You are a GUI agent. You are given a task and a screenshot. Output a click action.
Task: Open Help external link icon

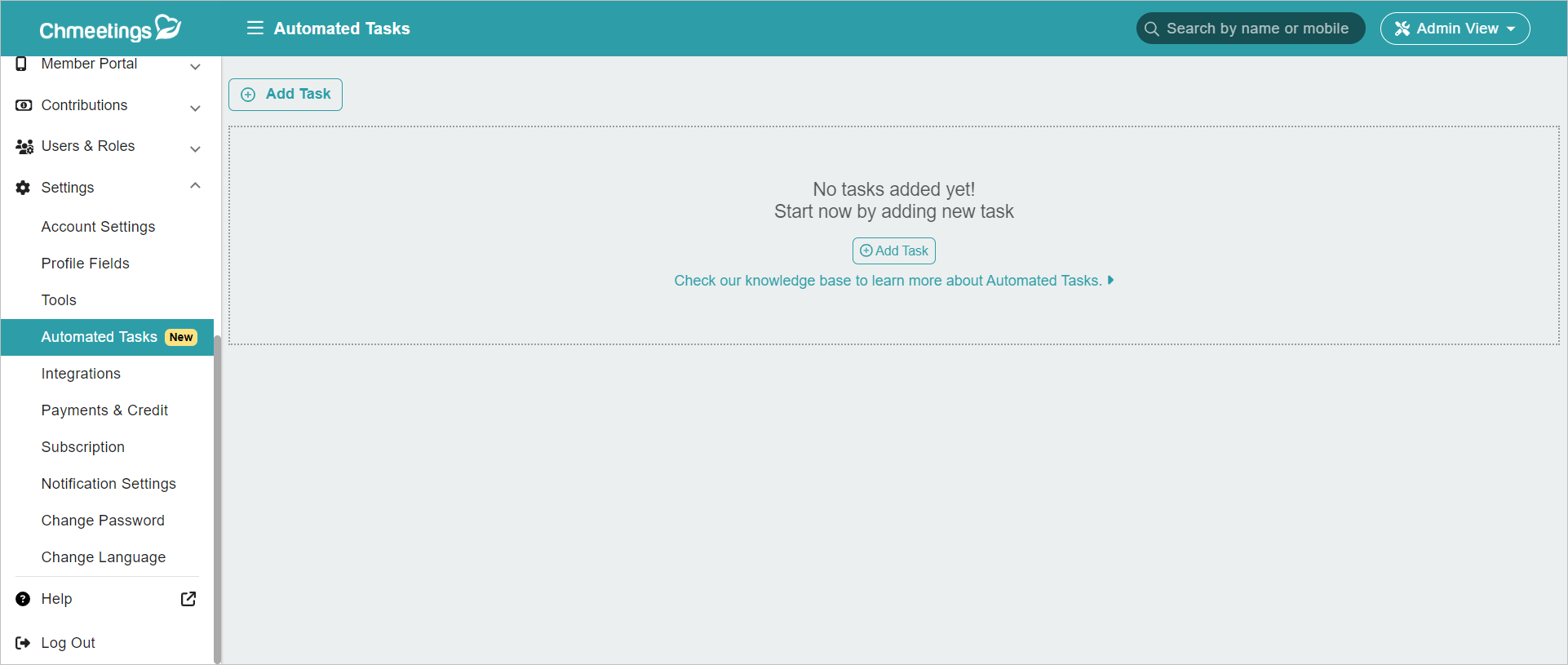pos(188,599)
